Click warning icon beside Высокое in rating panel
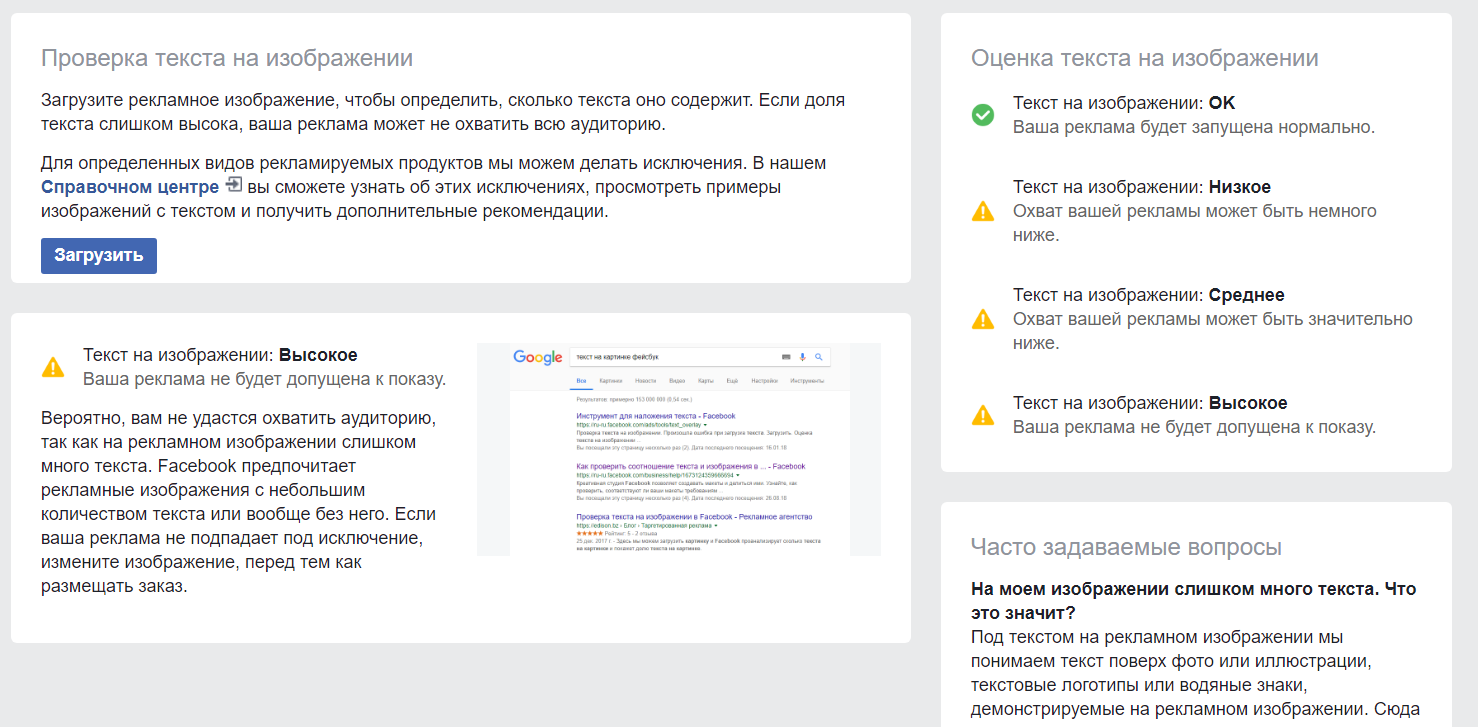The height and width of the screenshot is (727, 1478). tap(983, 415)
